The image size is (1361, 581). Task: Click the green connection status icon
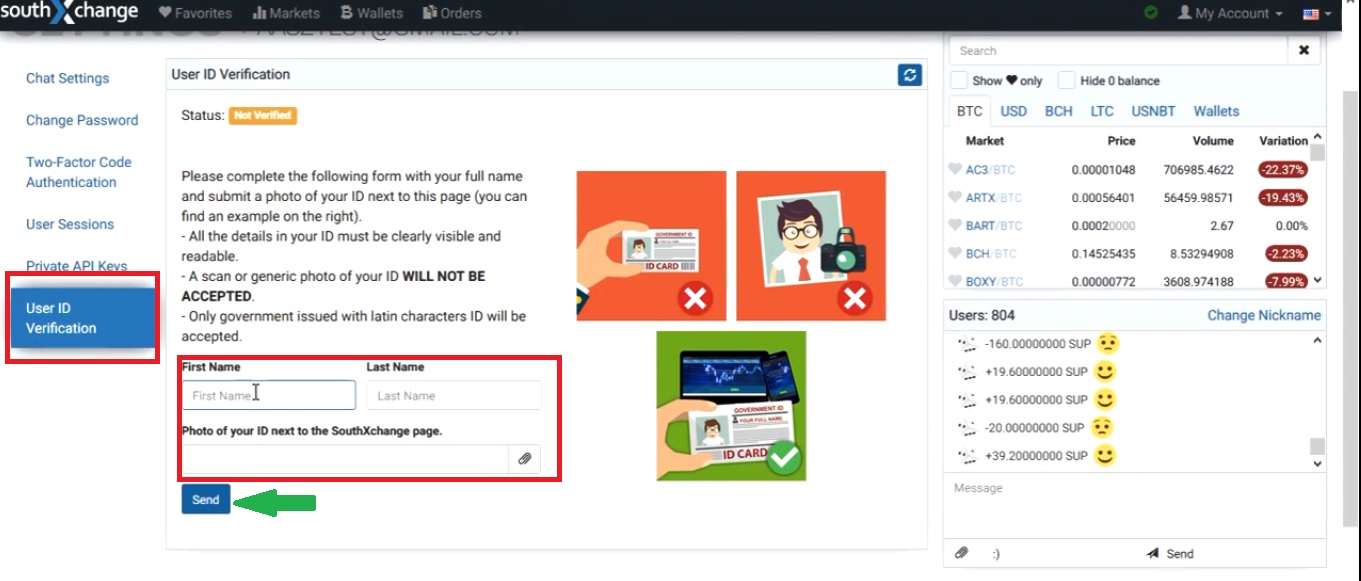1151,13
